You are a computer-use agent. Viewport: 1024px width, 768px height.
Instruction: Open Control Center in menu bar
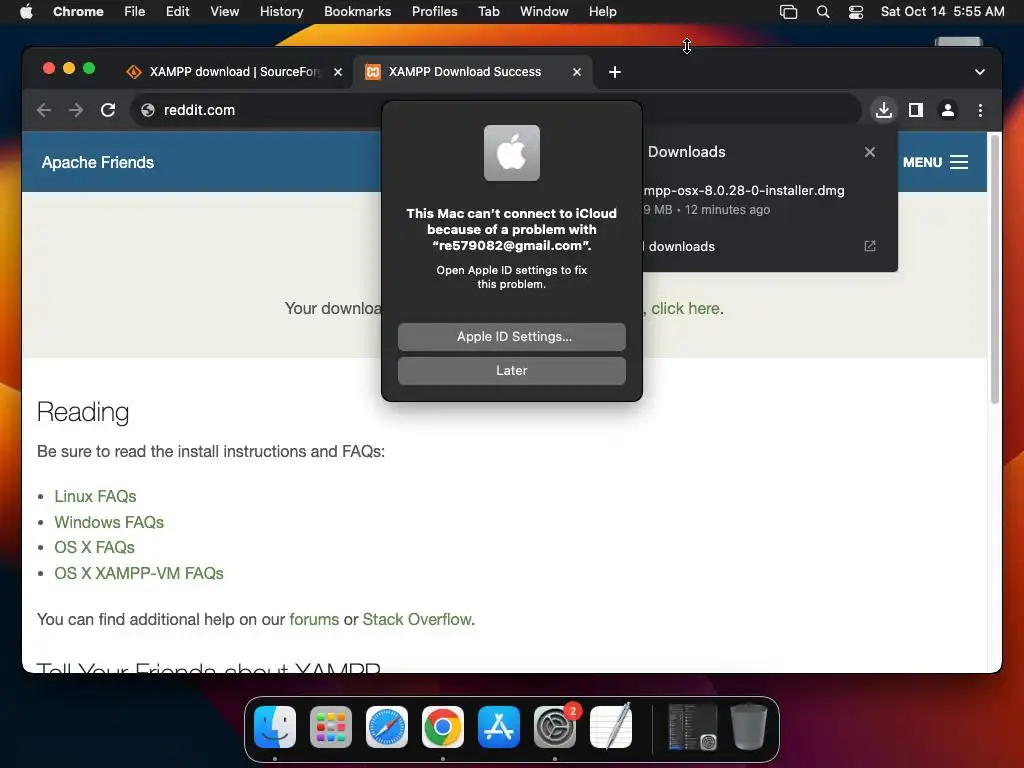(856, 11)
